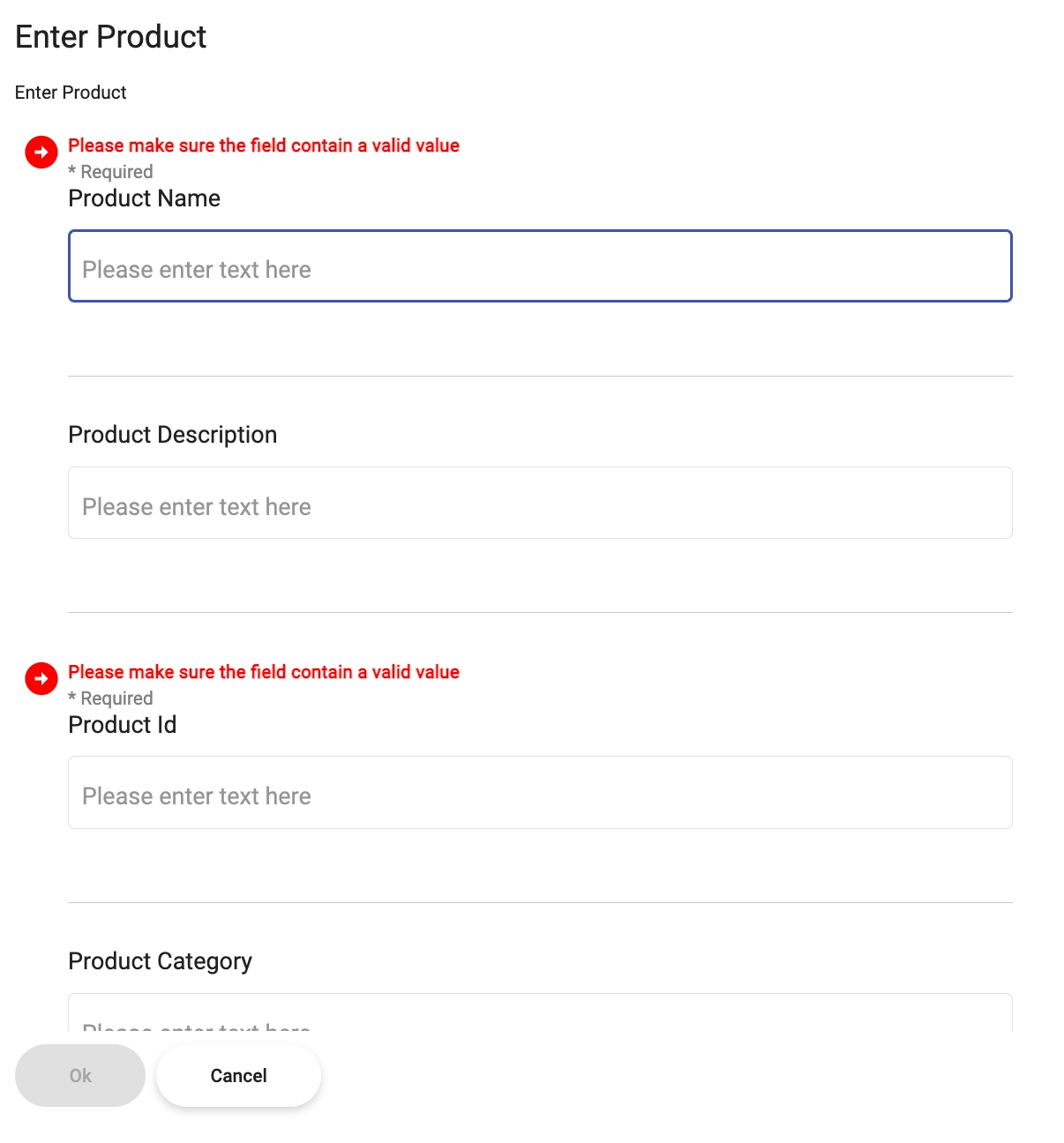The width and height of the screenshot is (1064, 1143).
Task: Click the Product Id label
Action: click(123, 725)
